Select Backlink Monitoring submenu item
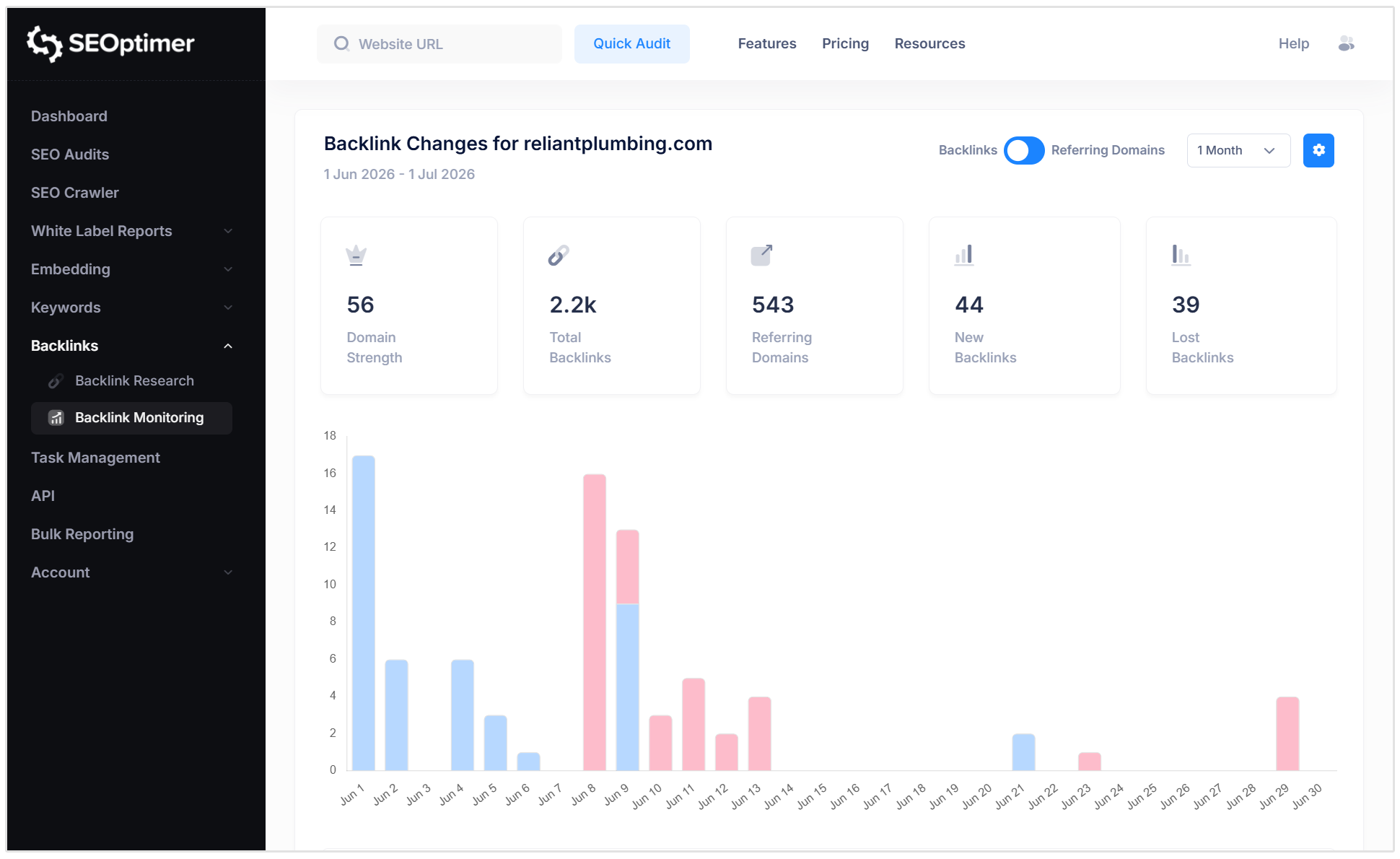 (x=131, y=418)
